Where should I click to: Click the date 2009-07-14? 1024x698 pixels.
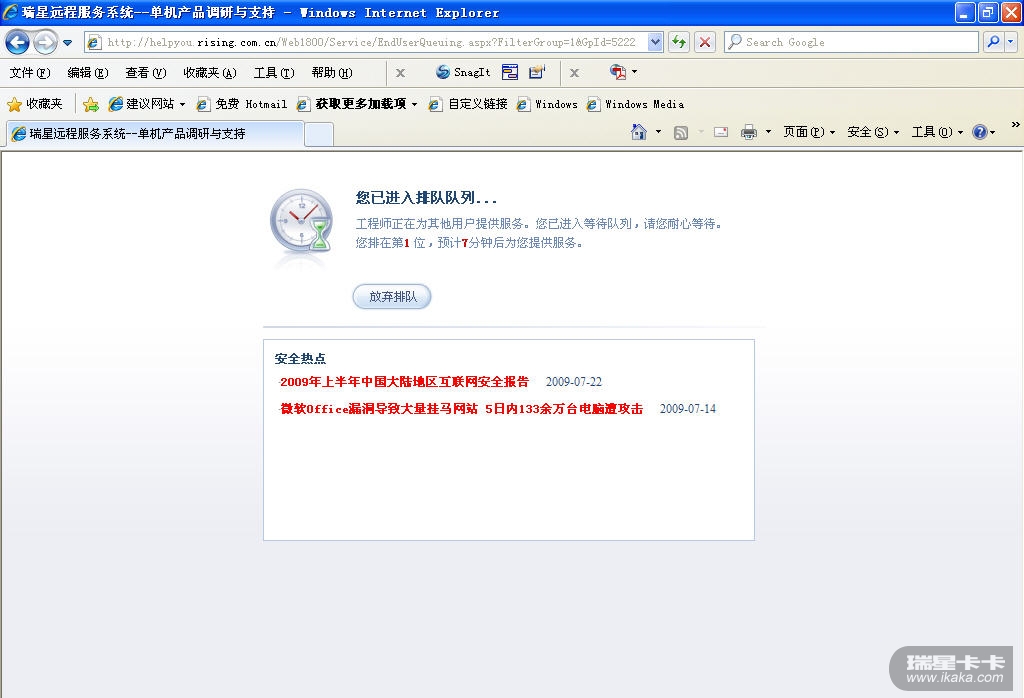tap(688, 409)
